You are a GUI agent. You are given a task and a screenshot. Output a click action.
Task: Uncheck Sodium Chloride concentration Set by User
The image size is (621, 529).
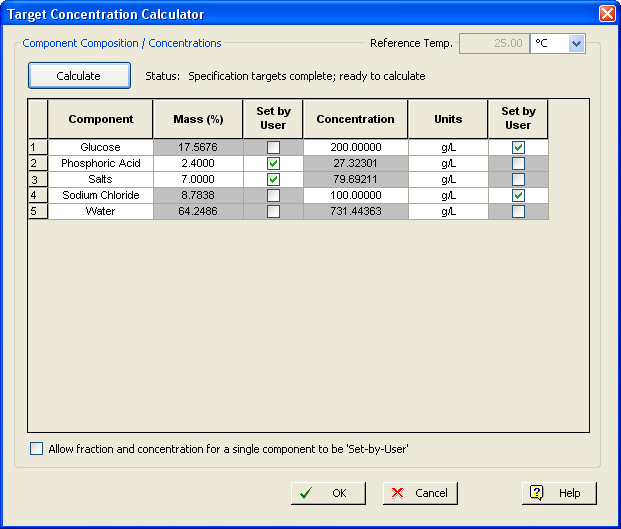pyautogui.click(x=518, y=196)
